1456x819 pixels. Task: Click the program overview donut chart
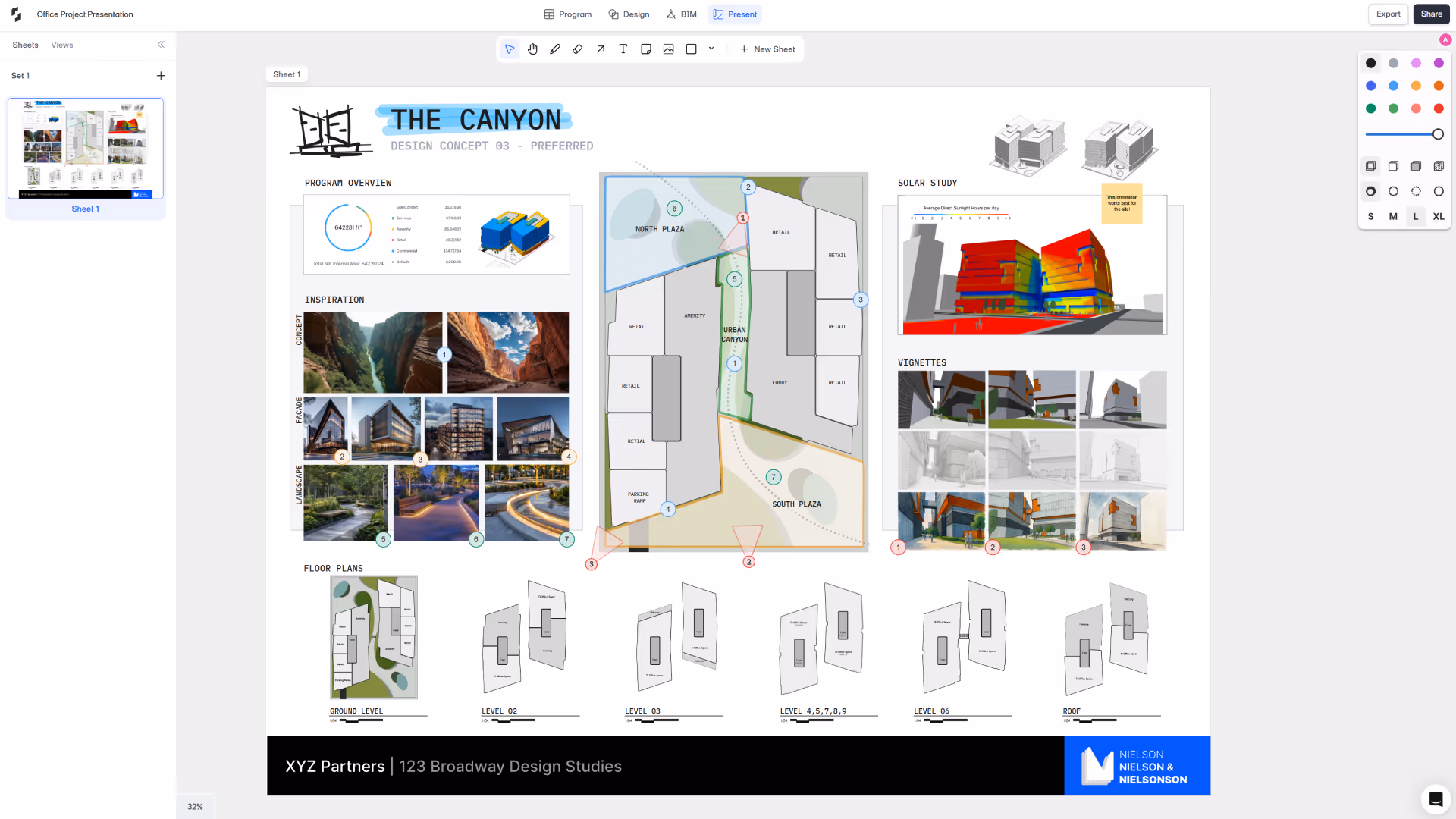pos(348,227)
